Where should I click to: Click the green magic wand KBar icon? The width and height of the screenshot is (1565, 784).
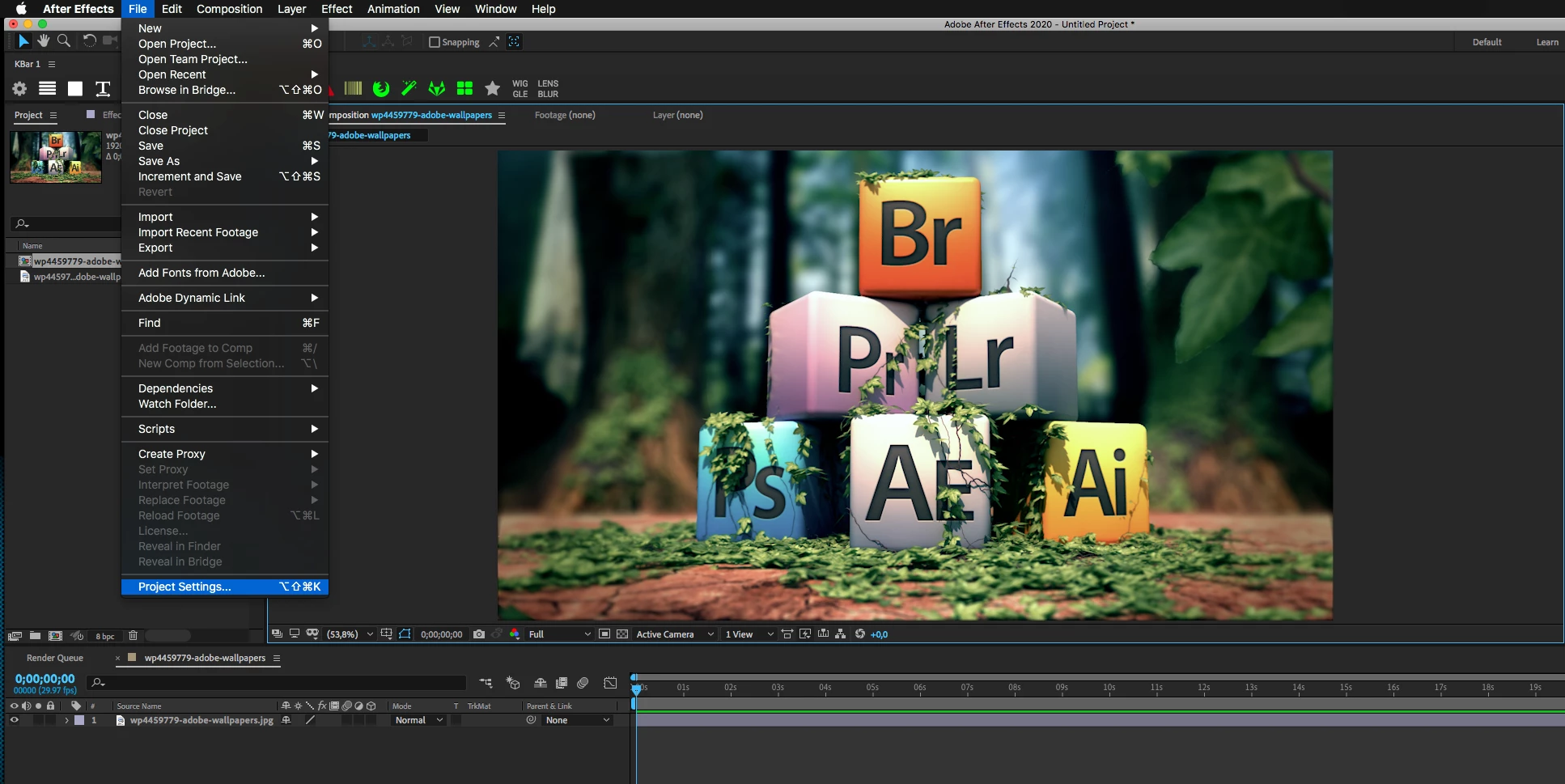409,88
